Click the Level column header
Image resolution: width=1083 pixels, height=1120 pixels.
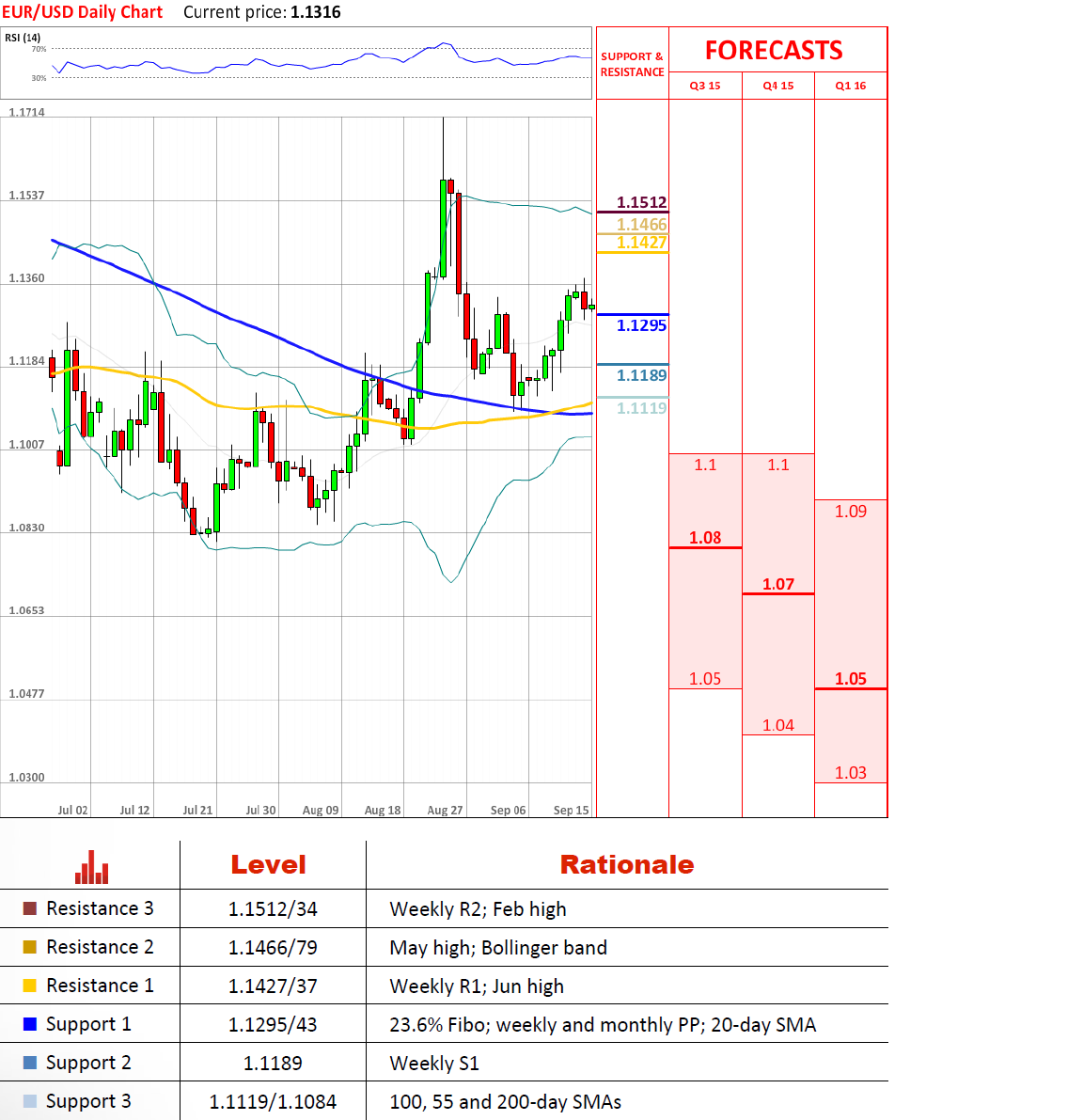click(x=269, y=865)
